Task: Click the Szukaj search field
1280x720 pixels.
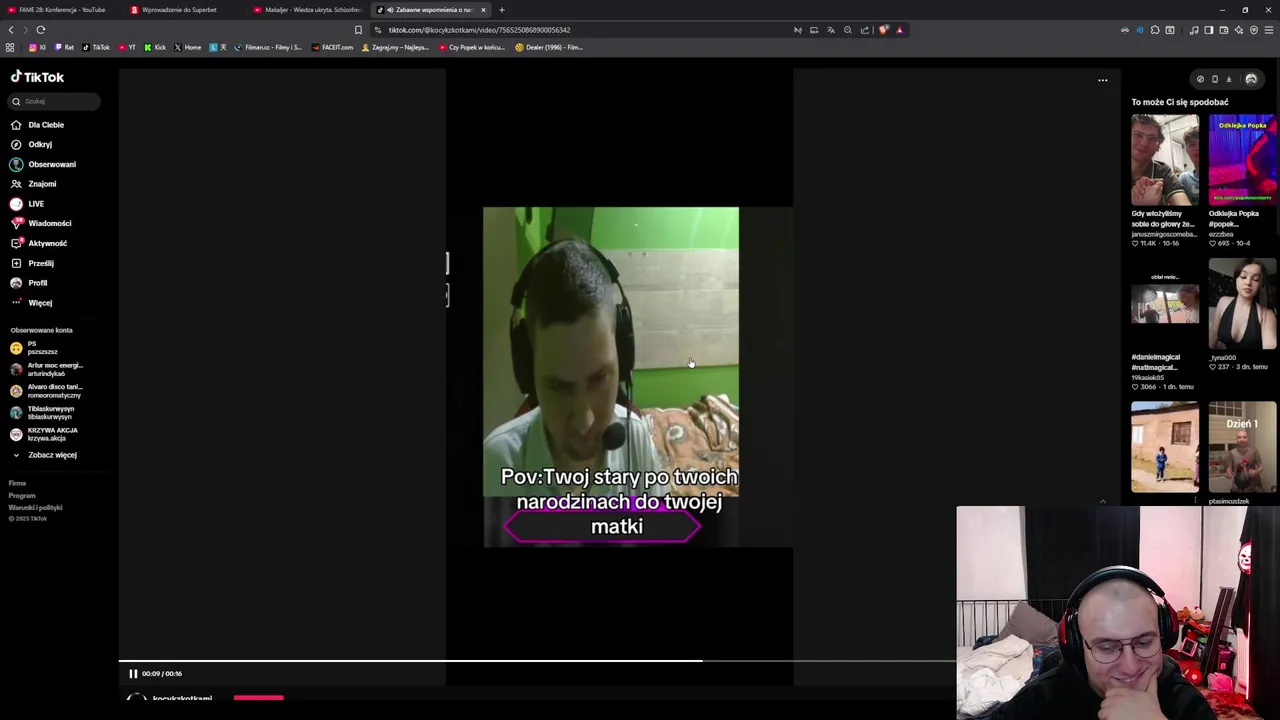Action: pos(55,101)
